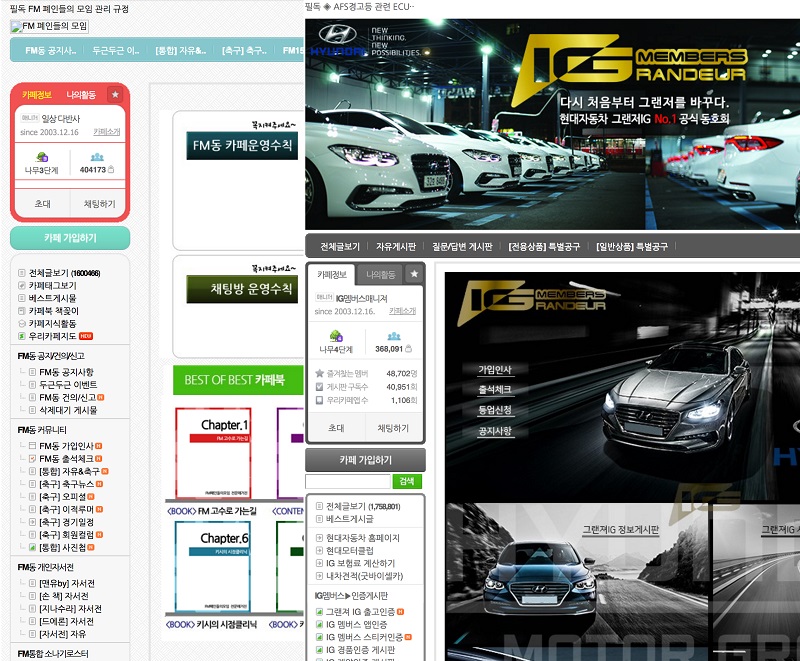Open [통합] 자유&.. in the FM top menu
This screenshot has height=661, width=800.
(x=181, y=50)
